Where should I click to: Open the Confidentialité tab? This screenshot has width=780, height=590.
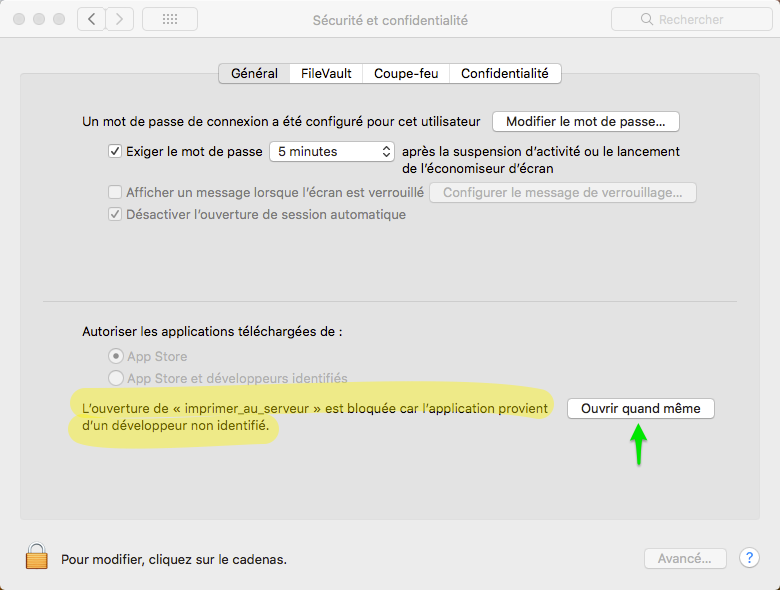click(x=504, y=74)
